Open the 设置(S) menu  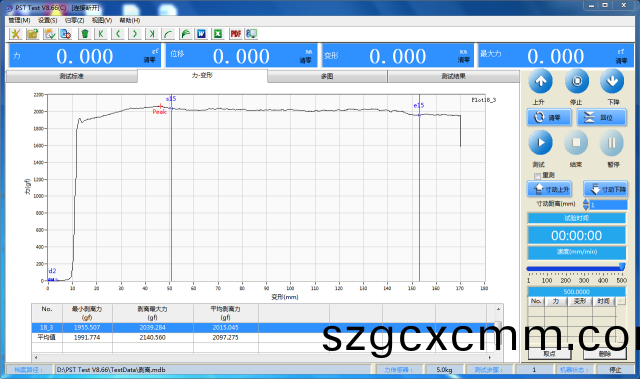pos(47,20)
